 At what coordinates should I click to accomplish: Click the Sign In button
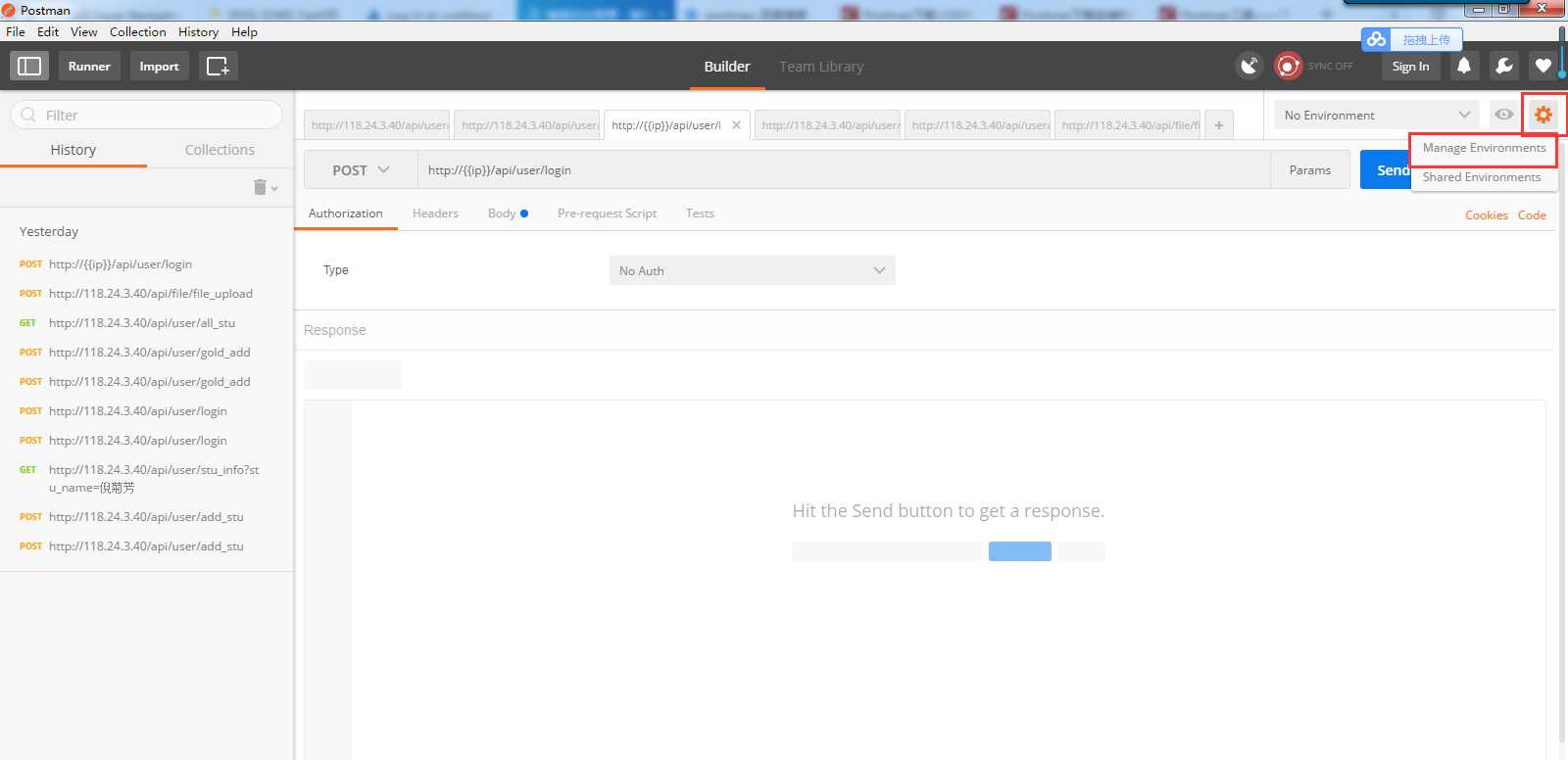pos(1410,66)
